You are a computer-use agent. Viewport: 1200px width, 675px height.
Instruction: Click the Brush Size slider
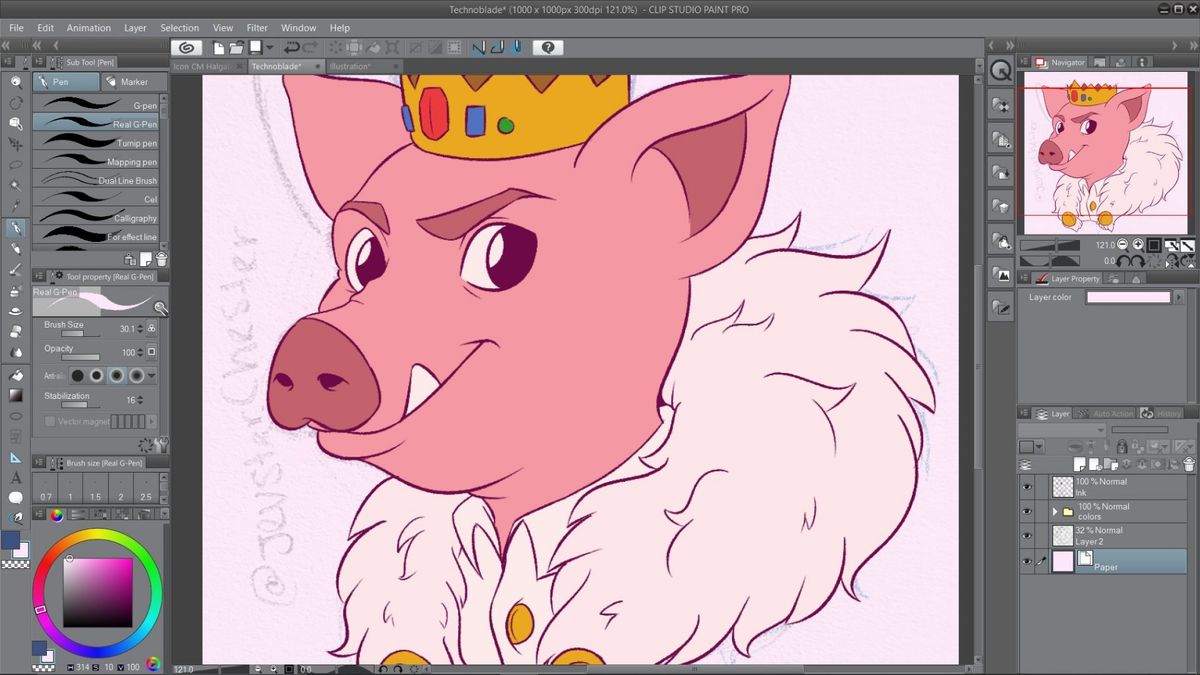pyautogui.click(x=81, y=334)
